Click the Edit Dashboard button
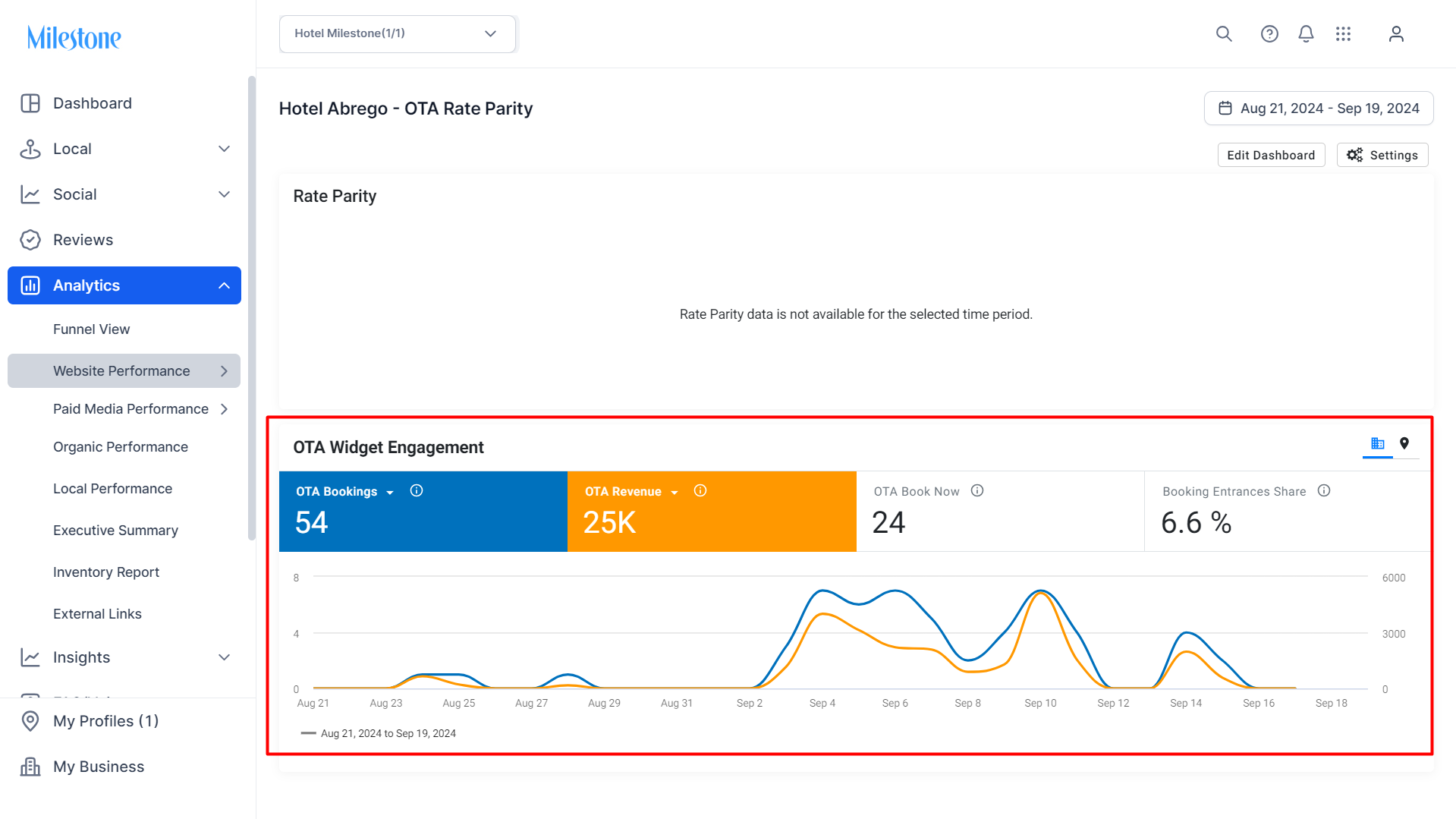 [1271, 155]
